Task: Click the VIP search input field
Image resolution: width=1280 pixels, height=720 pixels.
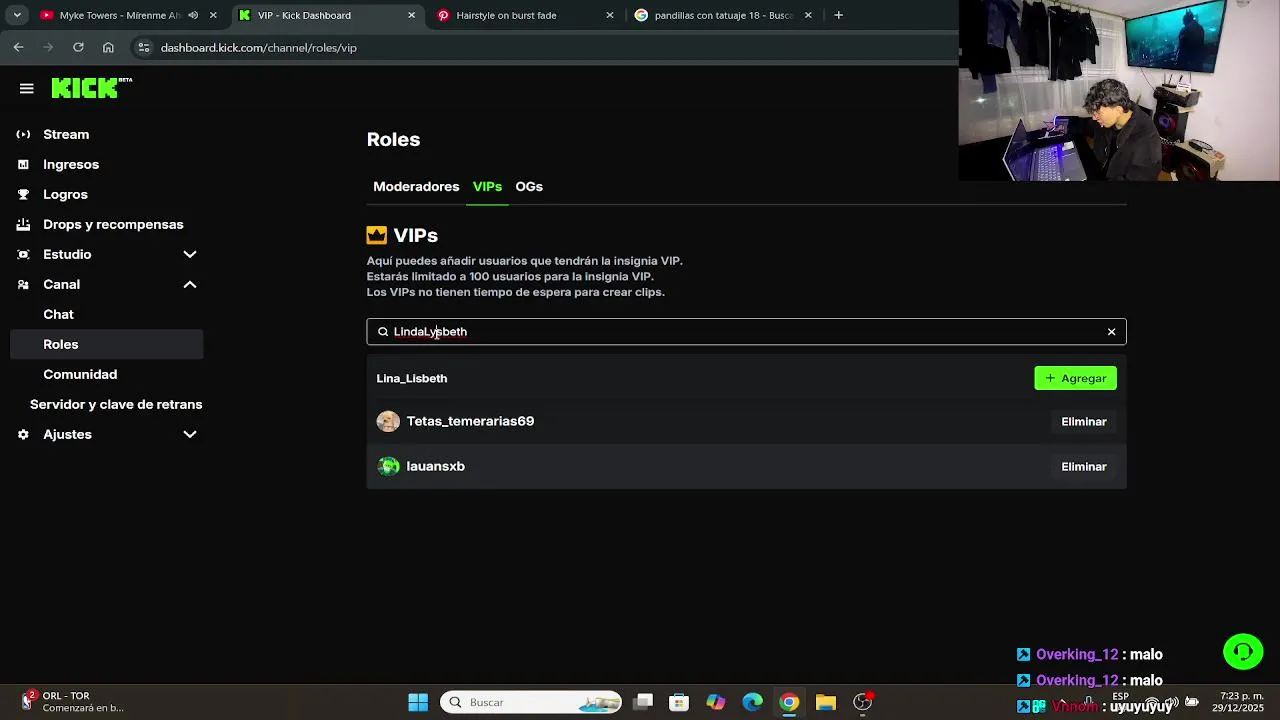Action: [746, 332]
